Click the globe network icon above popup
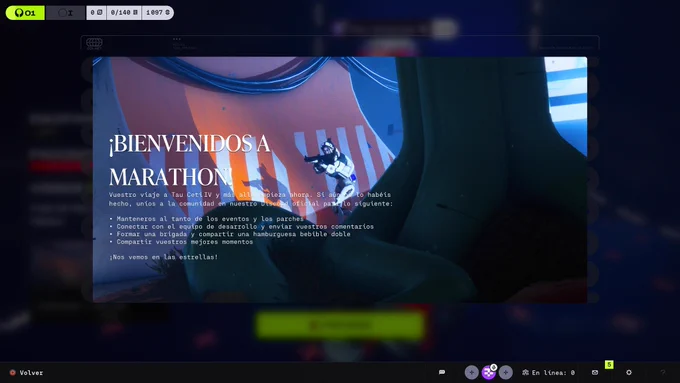Image resolution: width=680 pixels, height=383 pixels. pyautogui.click(x=94, y=43)
